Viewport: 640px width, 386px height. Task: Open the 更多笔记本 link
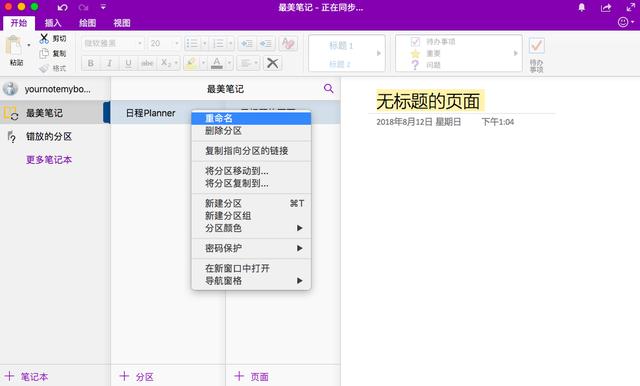[x=49, y=160]
